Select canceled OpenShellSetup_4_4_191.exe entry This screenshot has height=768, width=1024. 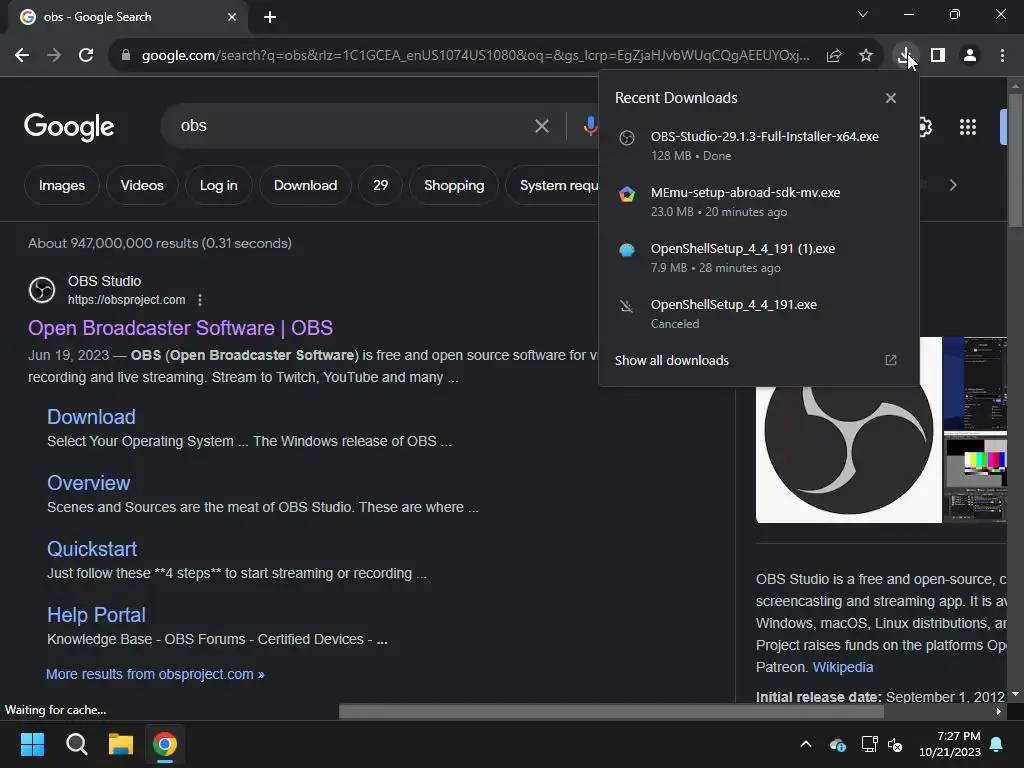point(758,313)
